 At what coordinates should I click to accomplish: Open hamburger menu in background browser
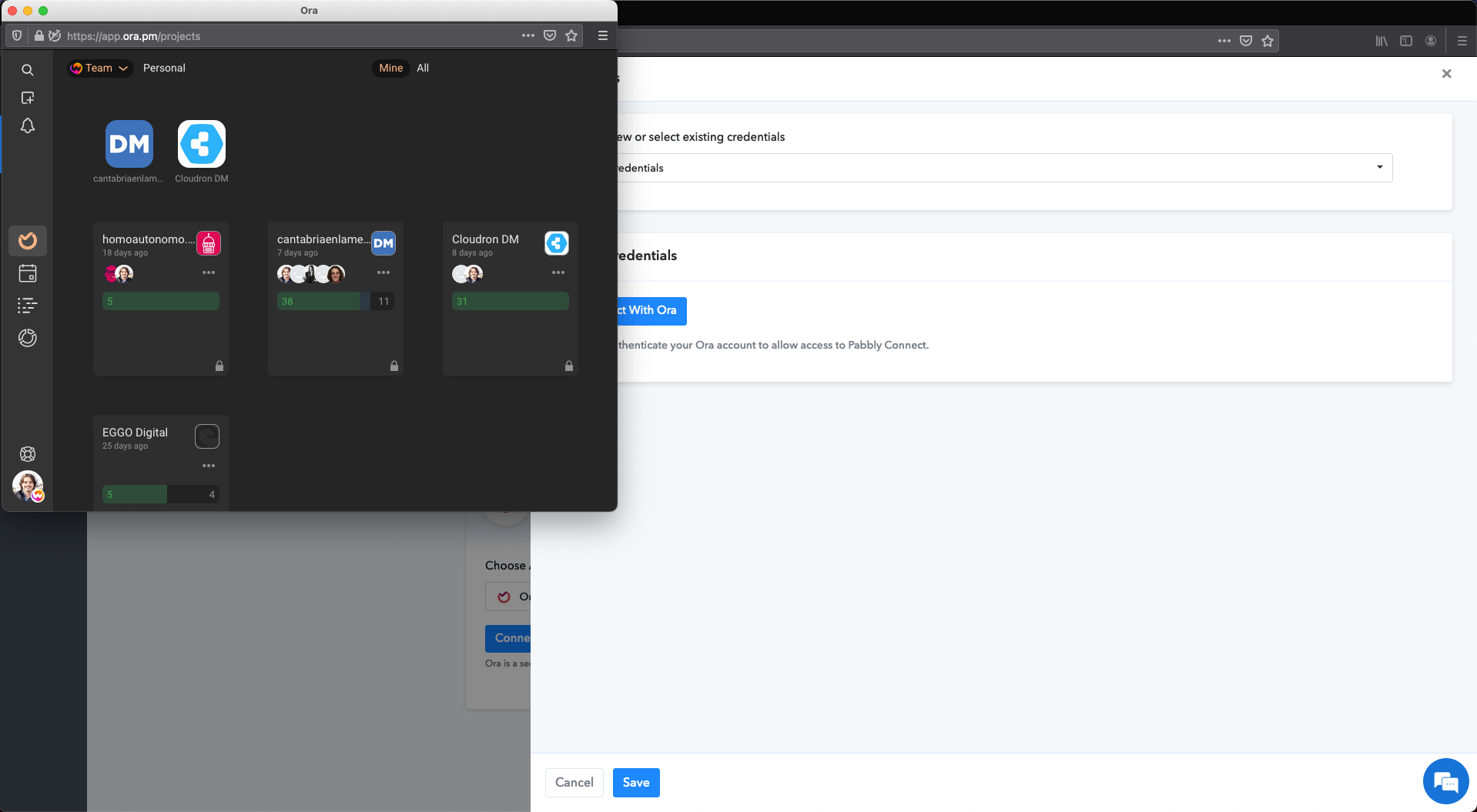click(x=1462, y=41)
